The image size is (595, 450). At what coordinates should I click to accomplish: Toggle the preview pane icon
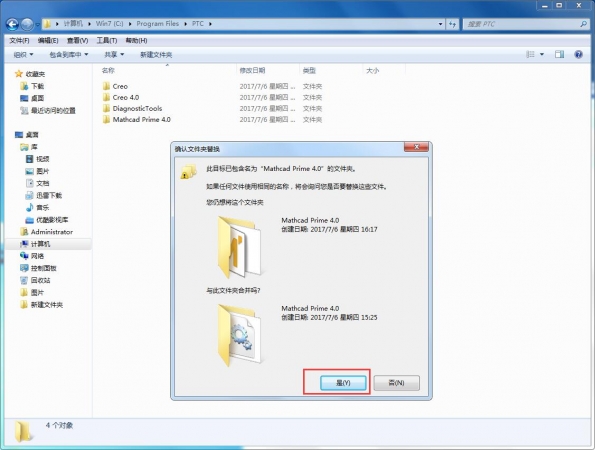[559, 54]
